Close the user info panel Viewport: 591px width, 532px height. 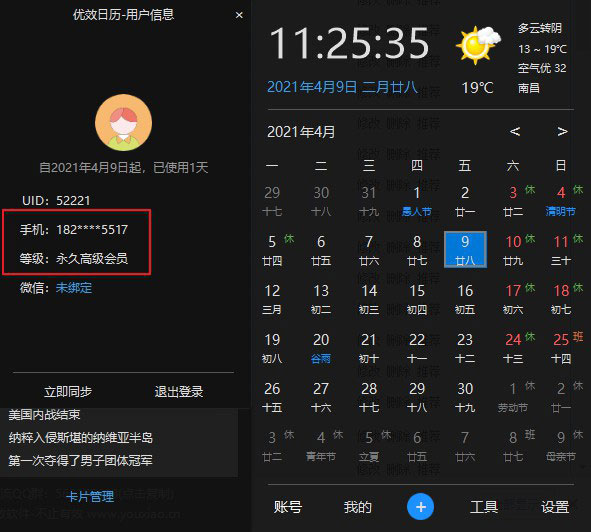[x=239, y=15]
